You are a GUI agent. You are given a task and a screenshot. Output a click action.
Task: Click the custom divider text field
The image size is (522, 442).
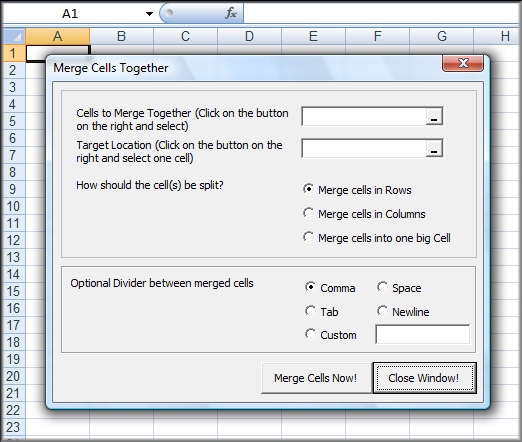coord(422,334)
